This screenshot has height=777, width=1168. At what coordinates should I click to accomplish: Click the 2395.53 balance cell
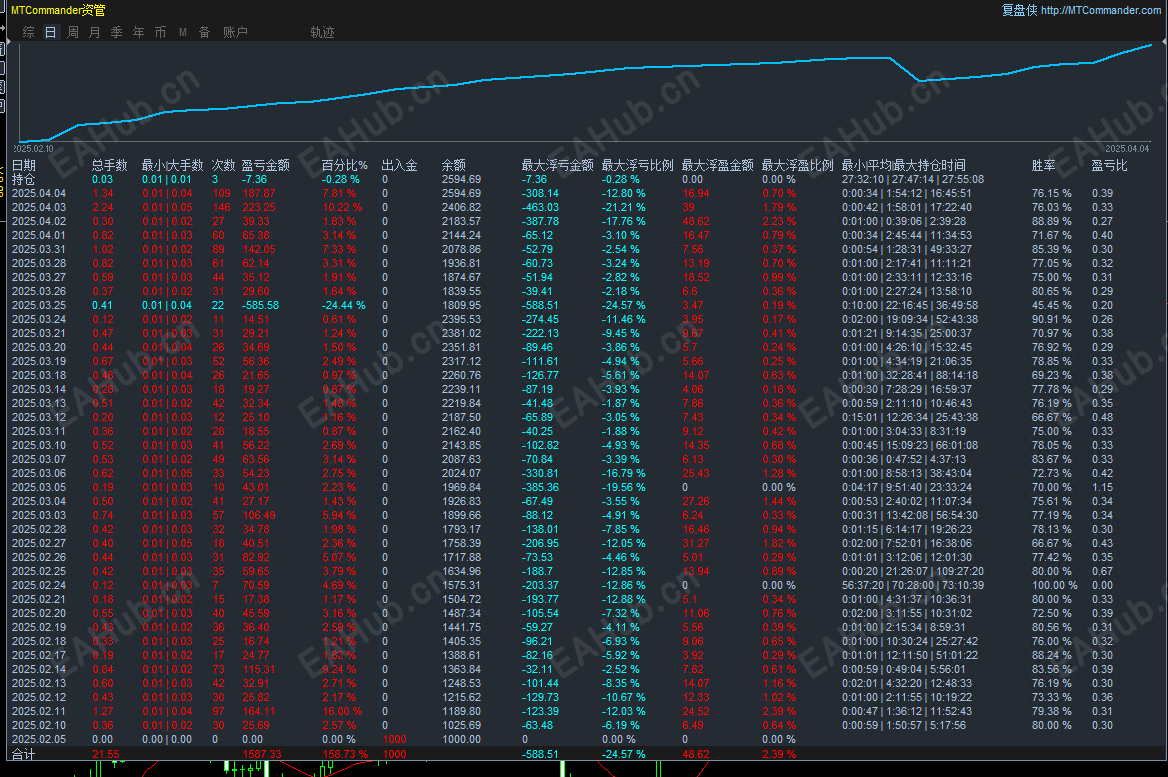(461, 319)
